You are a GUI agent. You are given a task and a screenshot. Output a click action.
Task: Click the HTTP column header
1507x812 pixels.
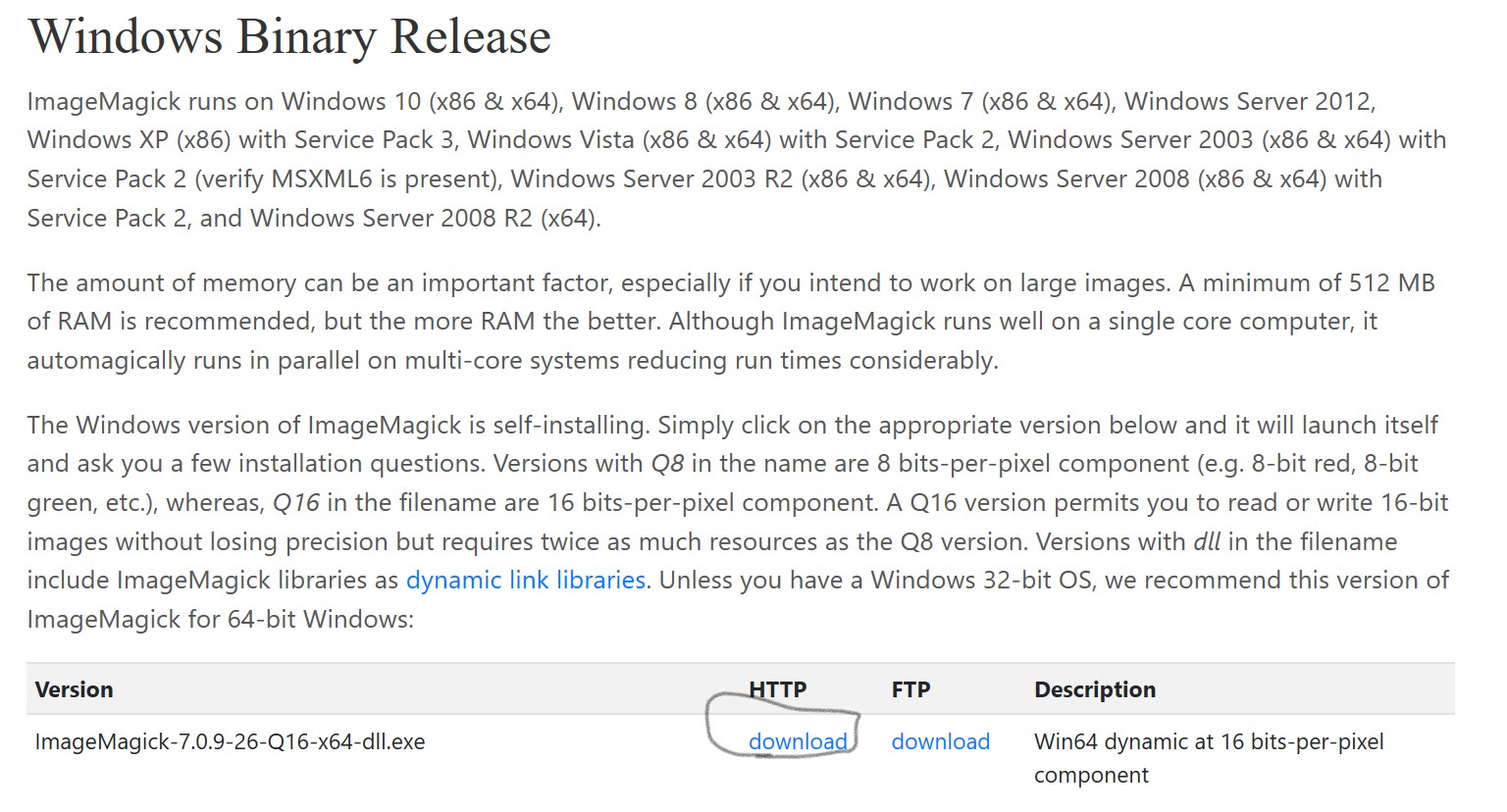777,689
